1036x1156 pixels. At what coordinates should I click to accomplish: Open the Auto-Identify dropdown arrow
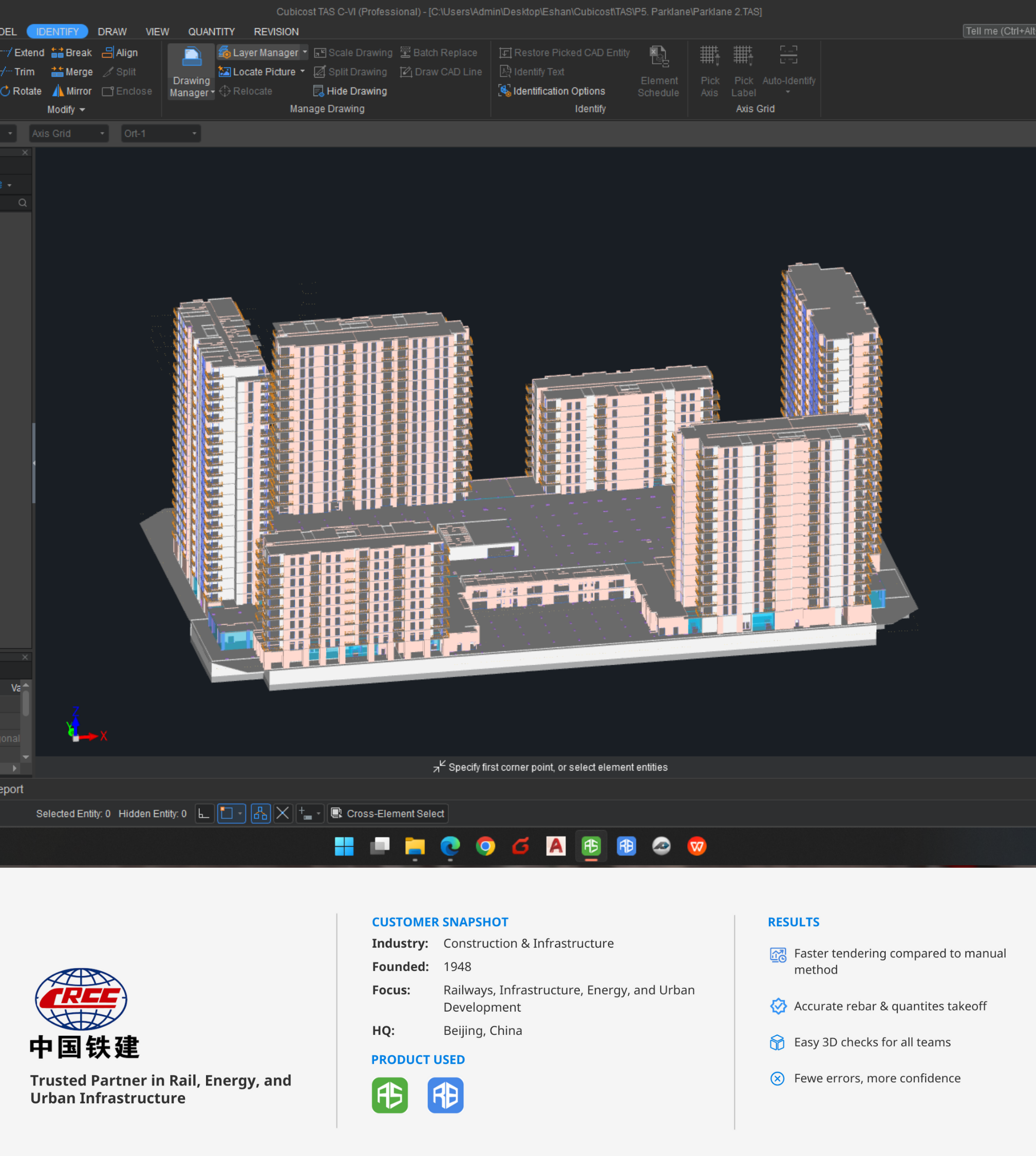coord(788,91)
